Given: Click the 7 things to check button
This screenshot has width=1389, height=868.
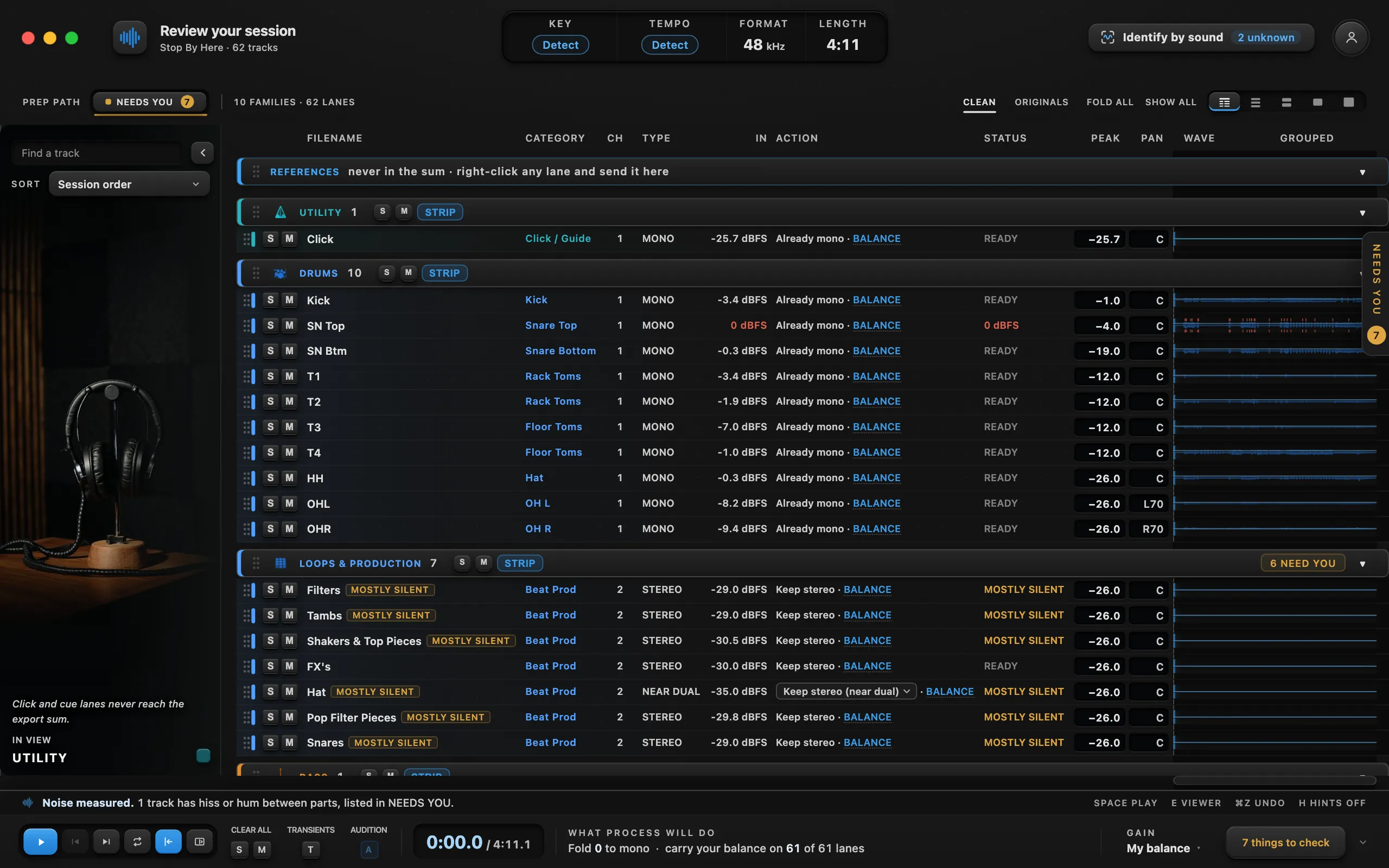Looking at the screenshot, I should coord(1285,842).
